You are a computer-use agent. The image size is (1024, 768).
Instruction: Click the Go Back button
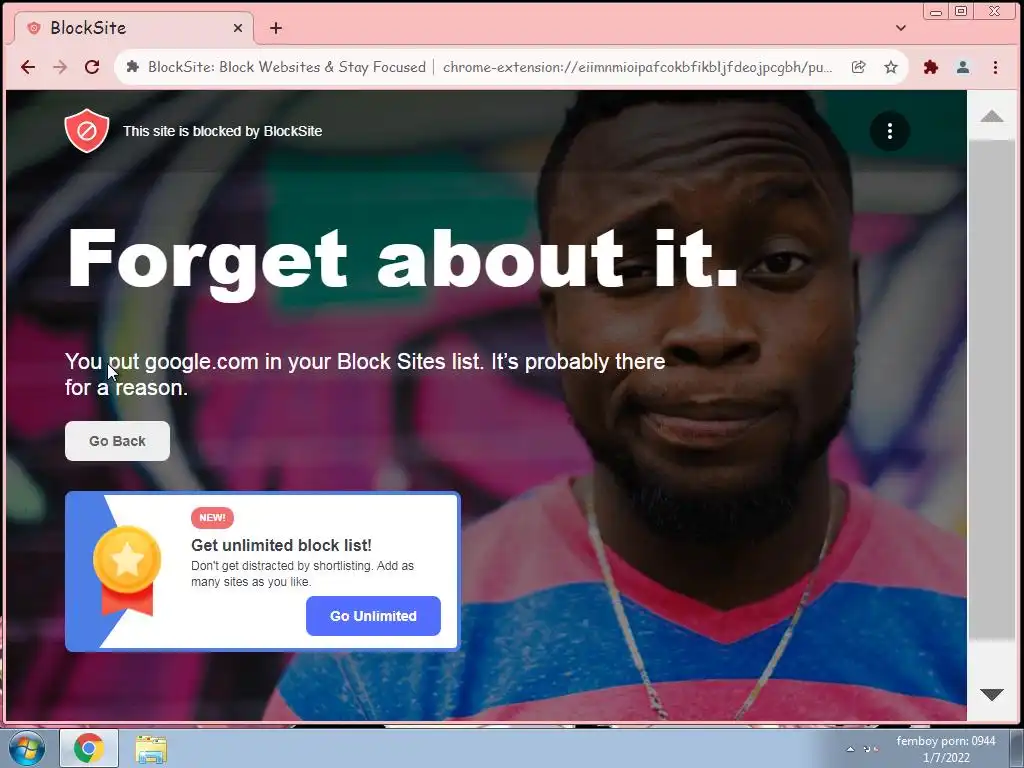(118, 441)
